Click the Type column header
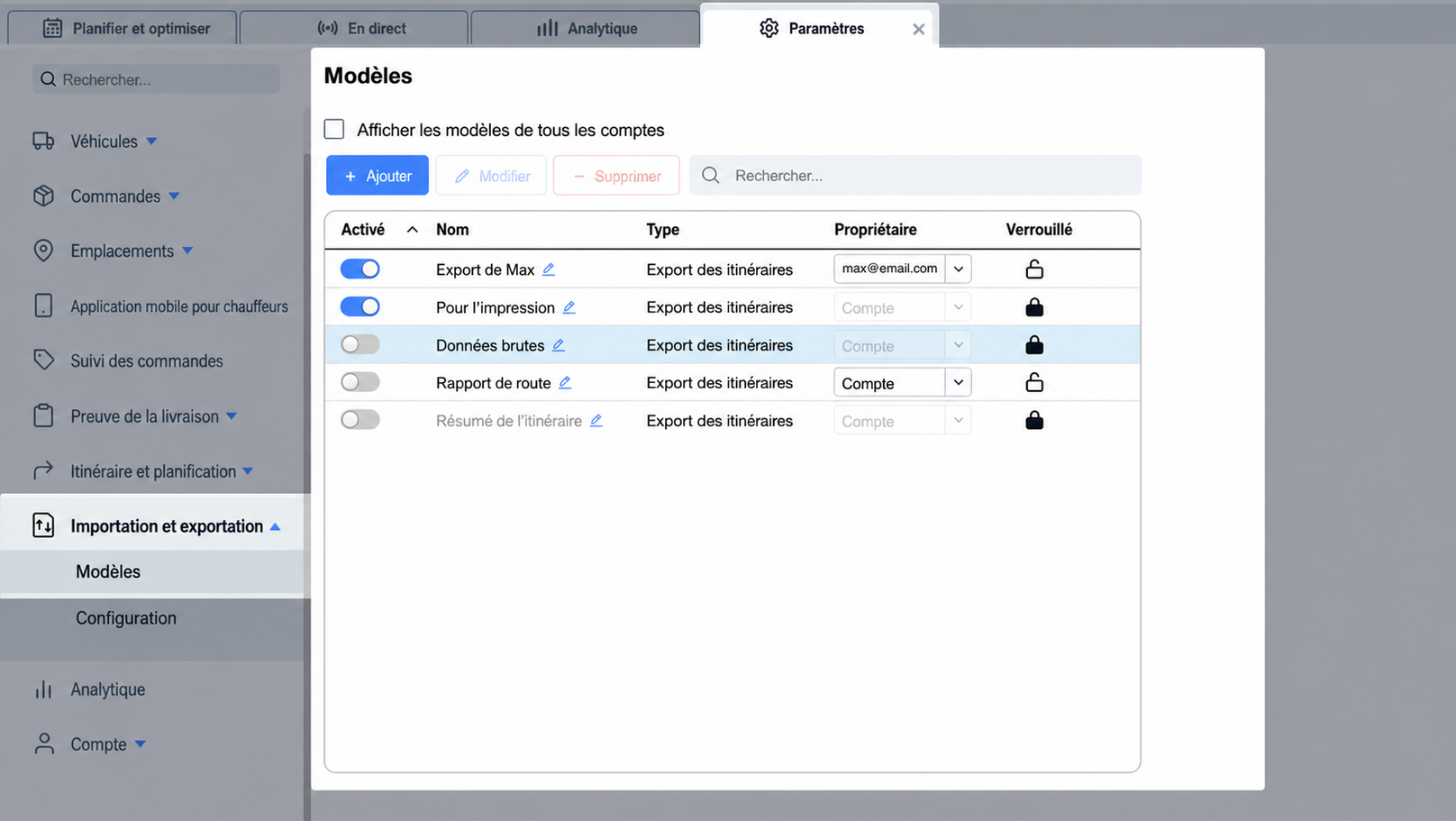Viewport: 1456px width, 821px height. (x=662, y=230)
